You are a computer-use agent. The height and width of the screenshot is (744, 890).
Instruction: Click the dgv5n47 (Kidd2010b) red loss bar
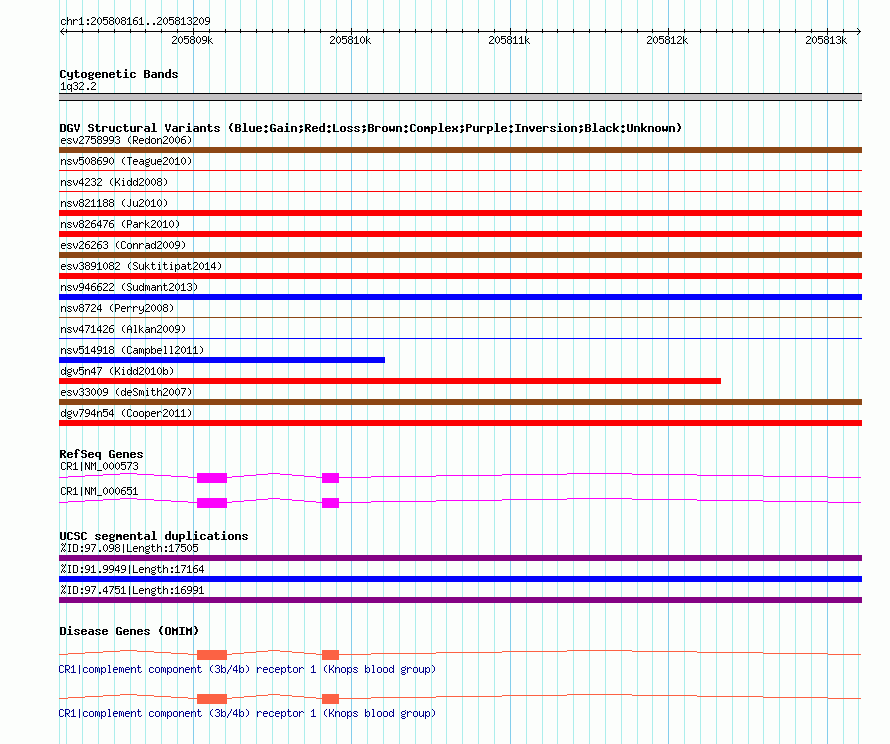click(390, 381)
